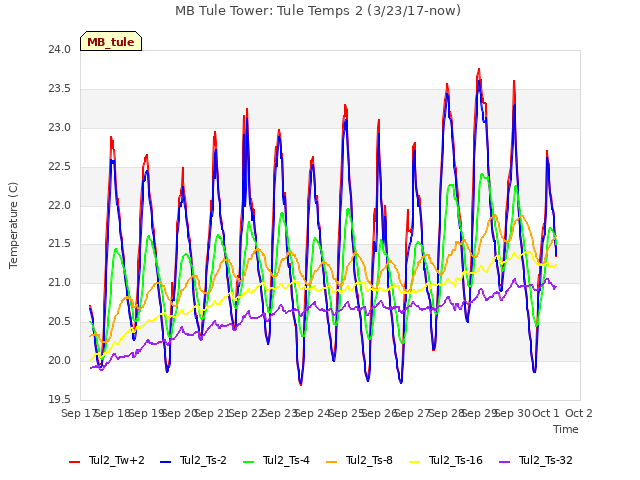Click the yellow Tul2_Ts-16 legend swatch
The height and width of the screenshot is (480, 640).
[x=414, y=462]
